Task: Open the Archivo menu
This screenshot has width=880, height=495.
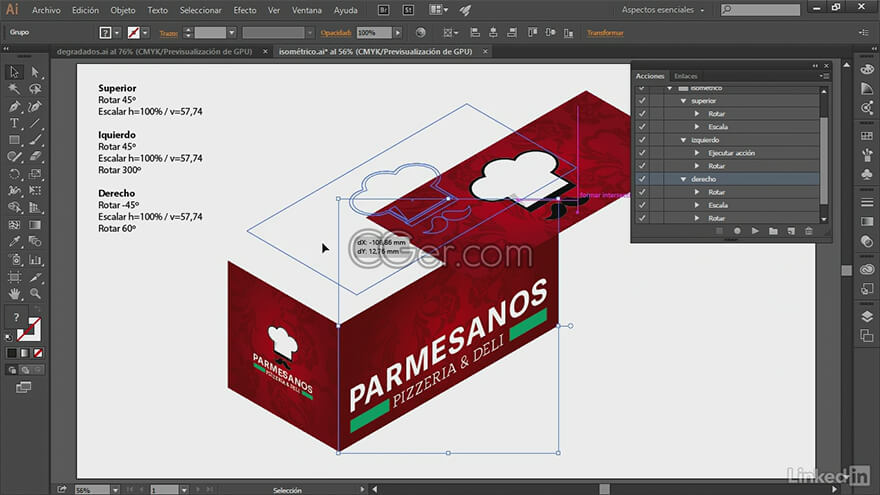Action: (x=46, y=10)
